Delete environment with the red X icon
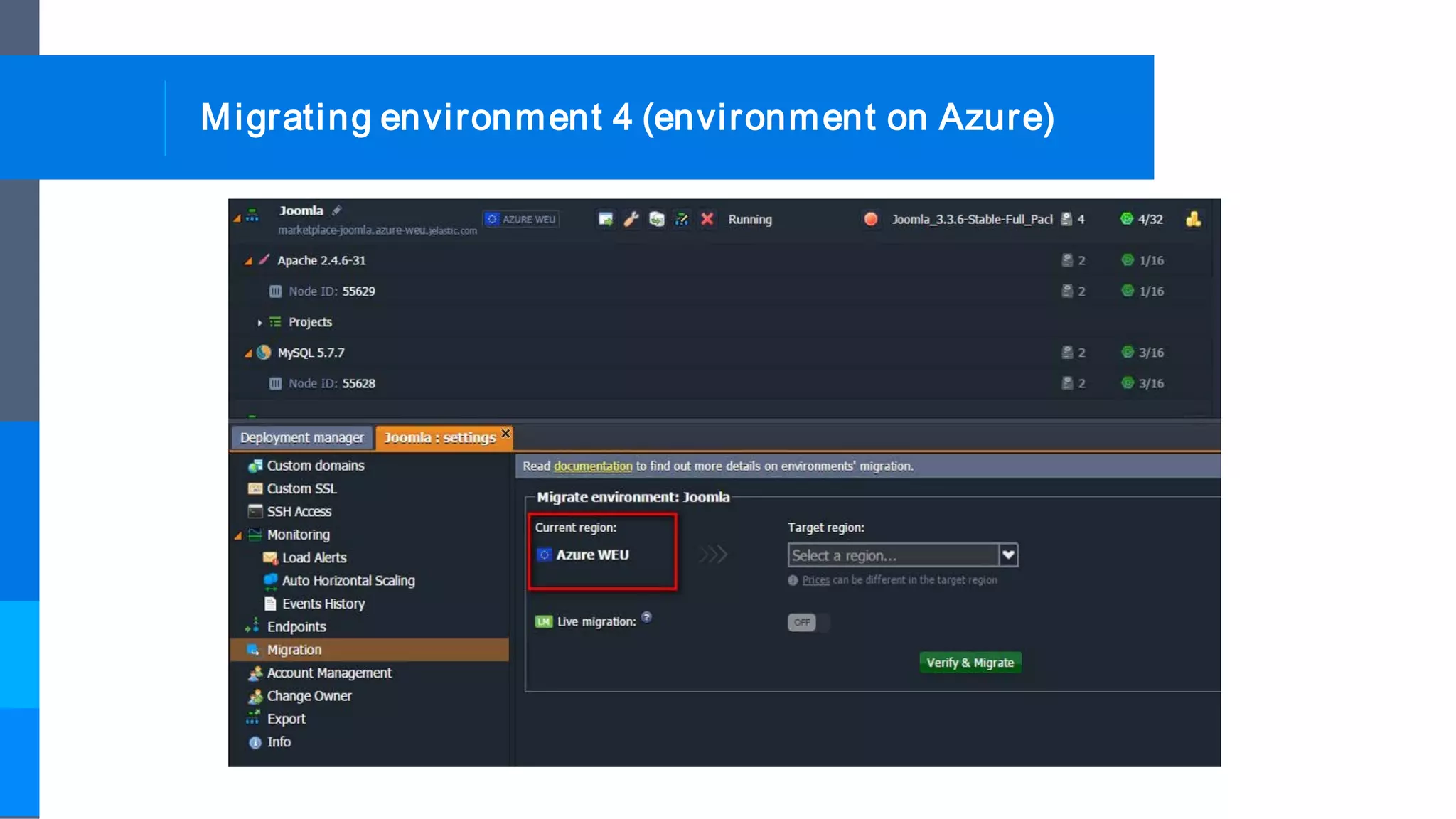Screen dimensions: 1456x819 (x=707, y=219)
